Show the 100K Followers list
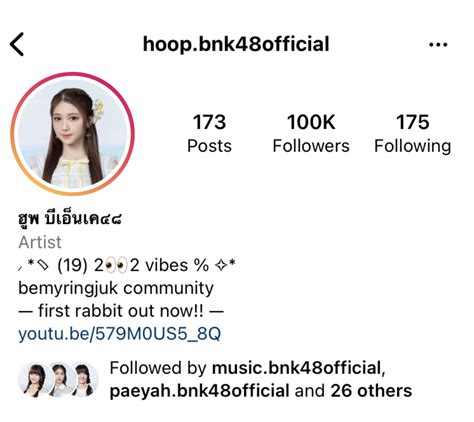474x422 pixels. click(x=311, y=133)
